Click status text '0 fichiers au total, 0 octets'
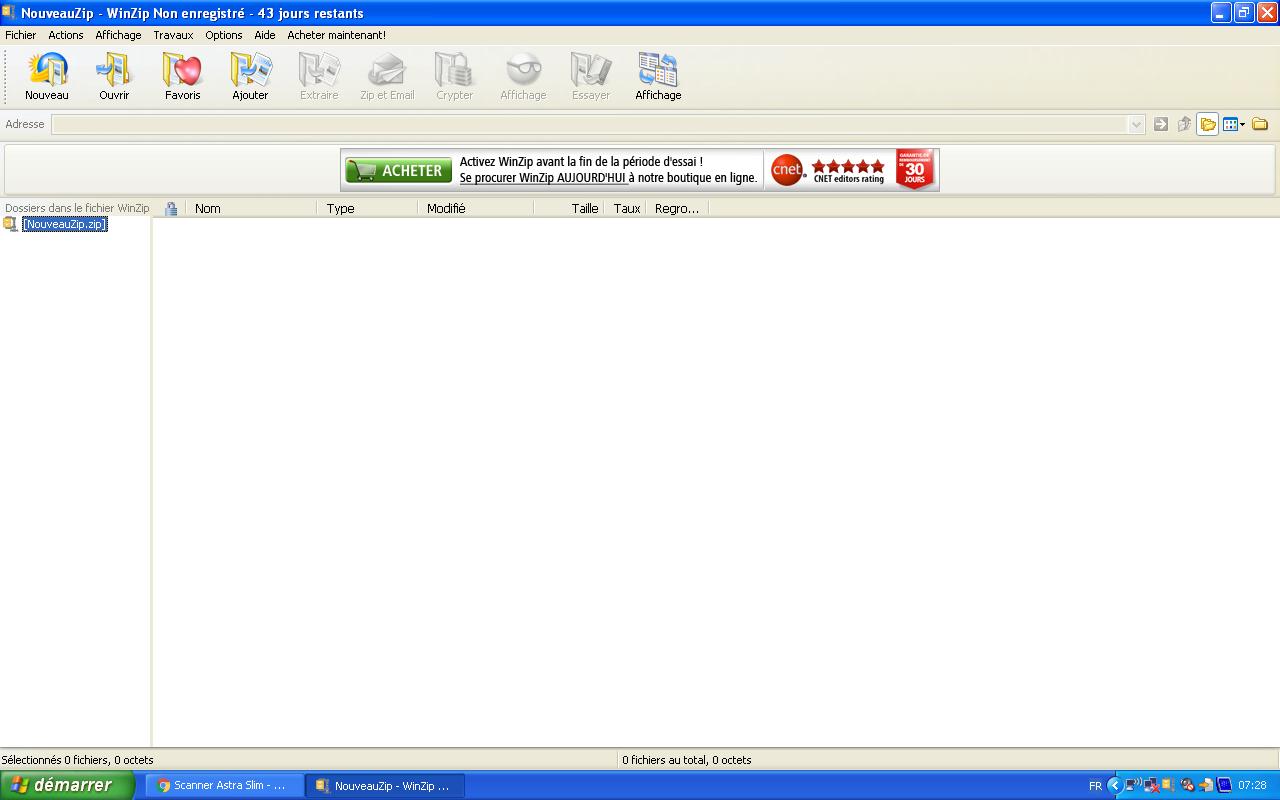Image resolution: width=1280 pixels, height=800 pixels. pos(687,760)
